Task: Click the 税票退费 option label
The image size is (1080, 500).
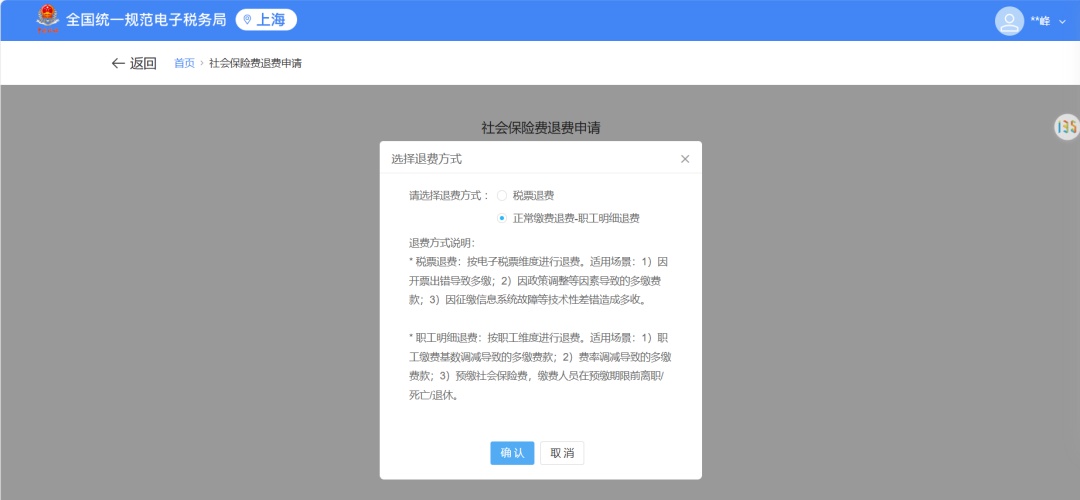Action: [x=533, y=196]
